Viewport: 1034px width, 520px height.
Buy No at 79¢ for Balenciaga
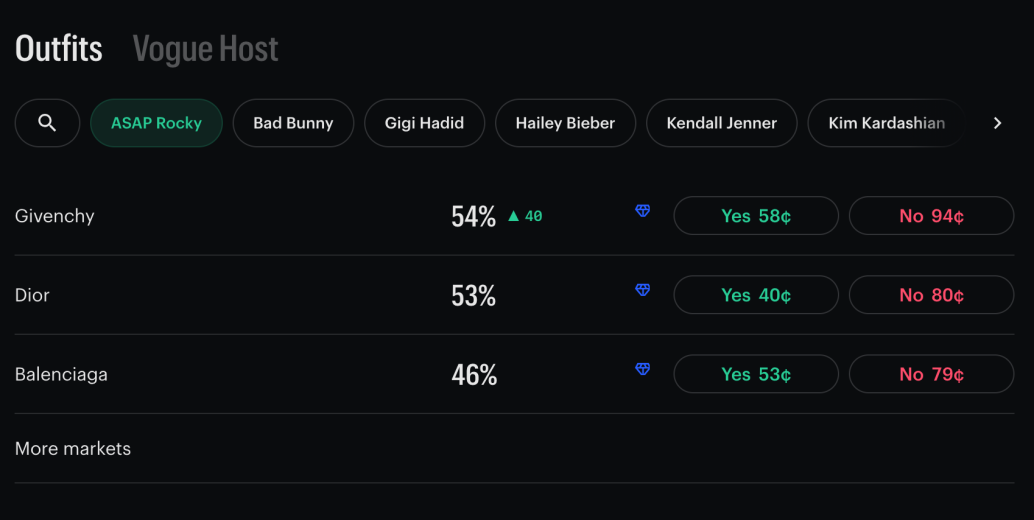pos(931,374)
